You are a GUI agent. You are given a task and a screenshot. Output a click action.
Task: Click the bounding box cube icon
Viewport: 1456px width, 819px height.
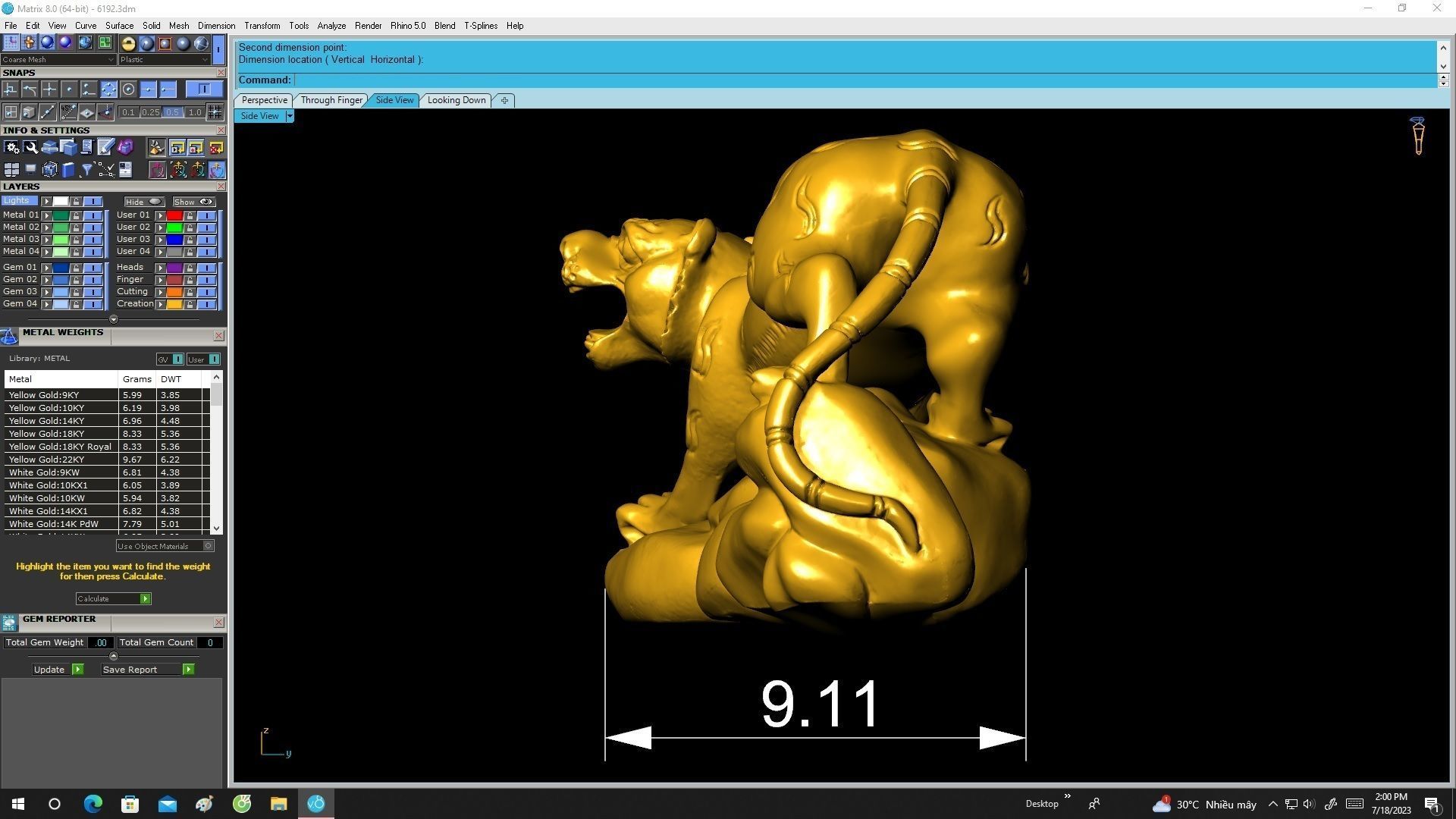(x=49, y=170)
